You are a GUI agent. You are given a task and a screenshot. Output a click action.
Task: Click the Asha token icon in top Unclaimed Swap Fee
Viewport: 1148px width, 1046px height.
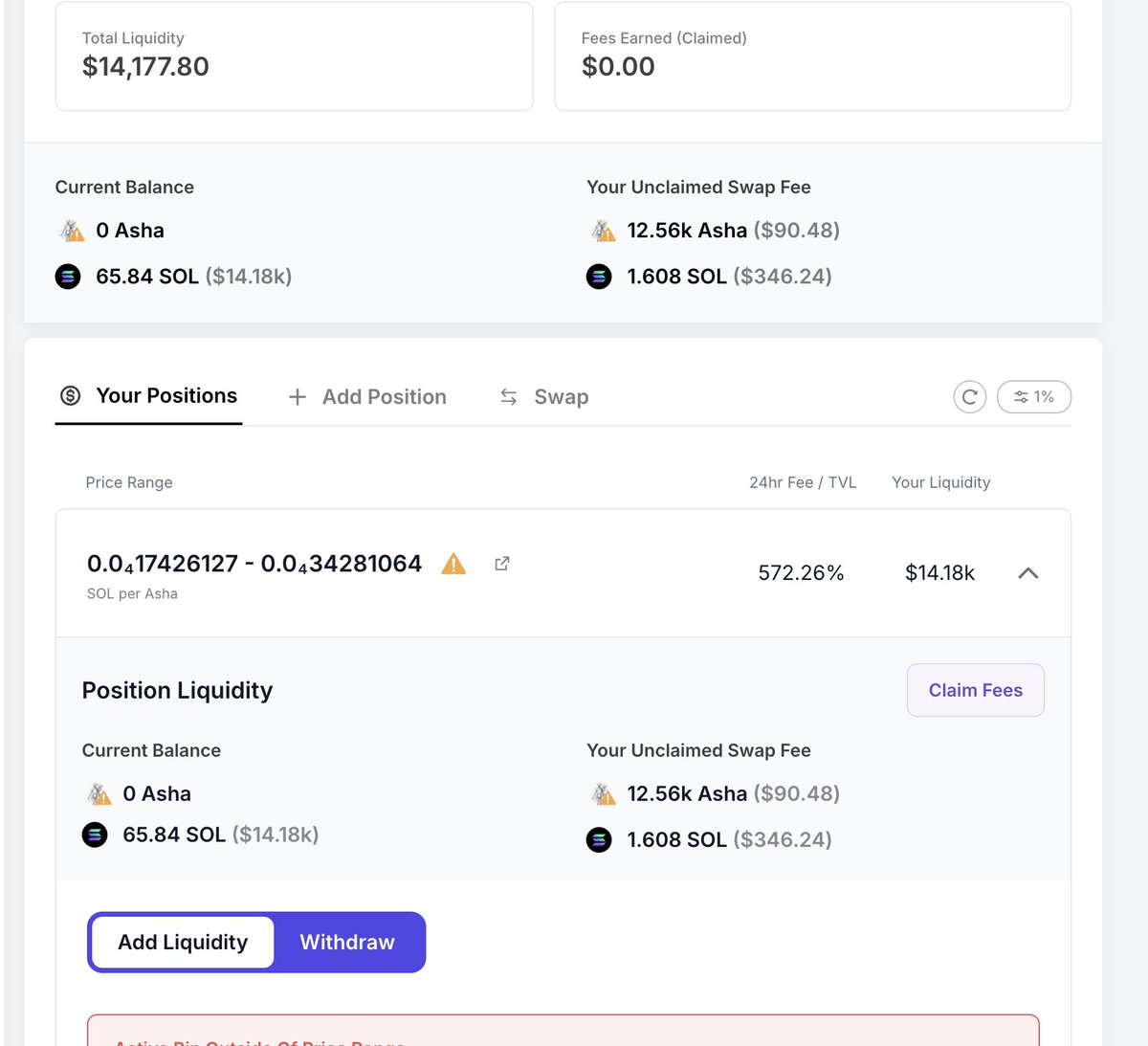602,231
